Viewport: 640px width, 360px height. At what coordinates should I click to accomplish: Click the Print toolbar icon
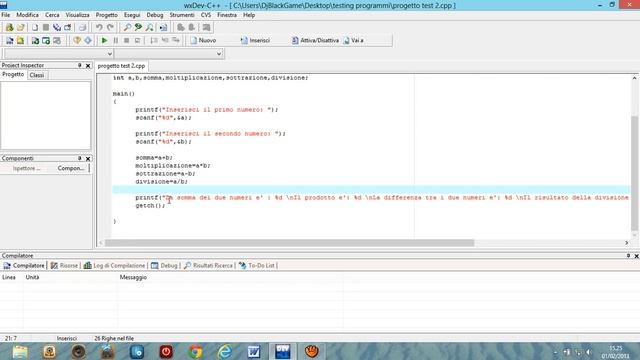82,27
